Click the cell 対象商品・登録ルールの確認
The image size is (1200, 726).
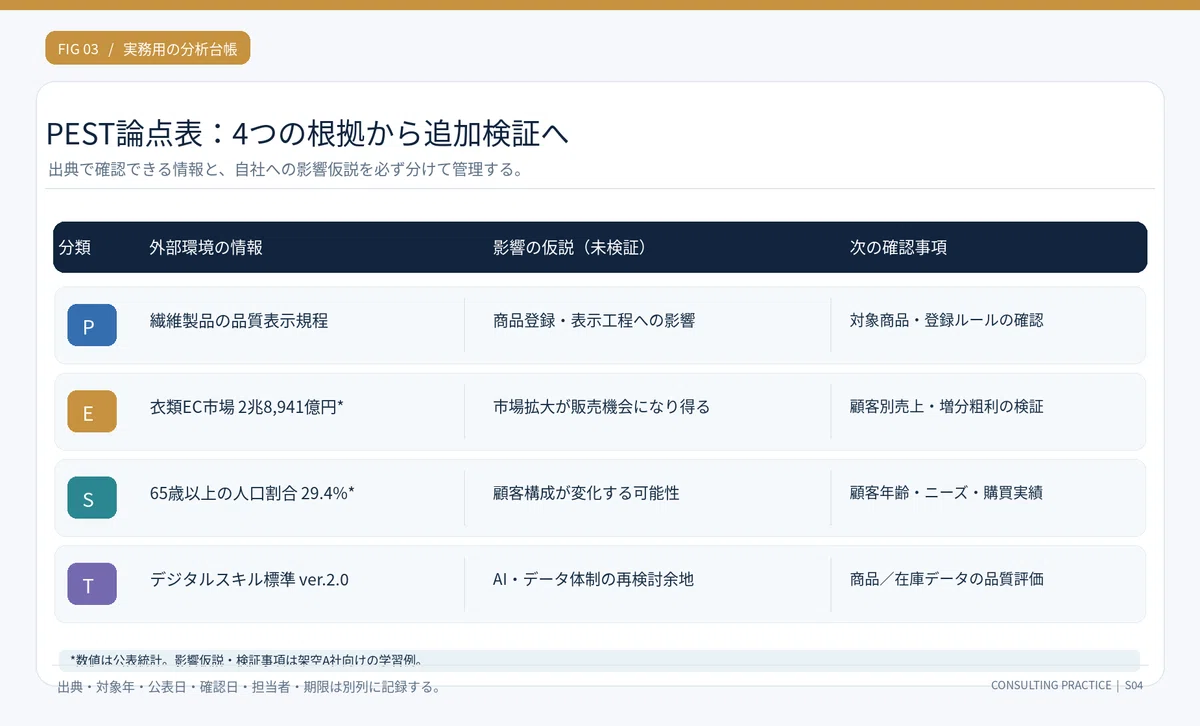(947, 321)
